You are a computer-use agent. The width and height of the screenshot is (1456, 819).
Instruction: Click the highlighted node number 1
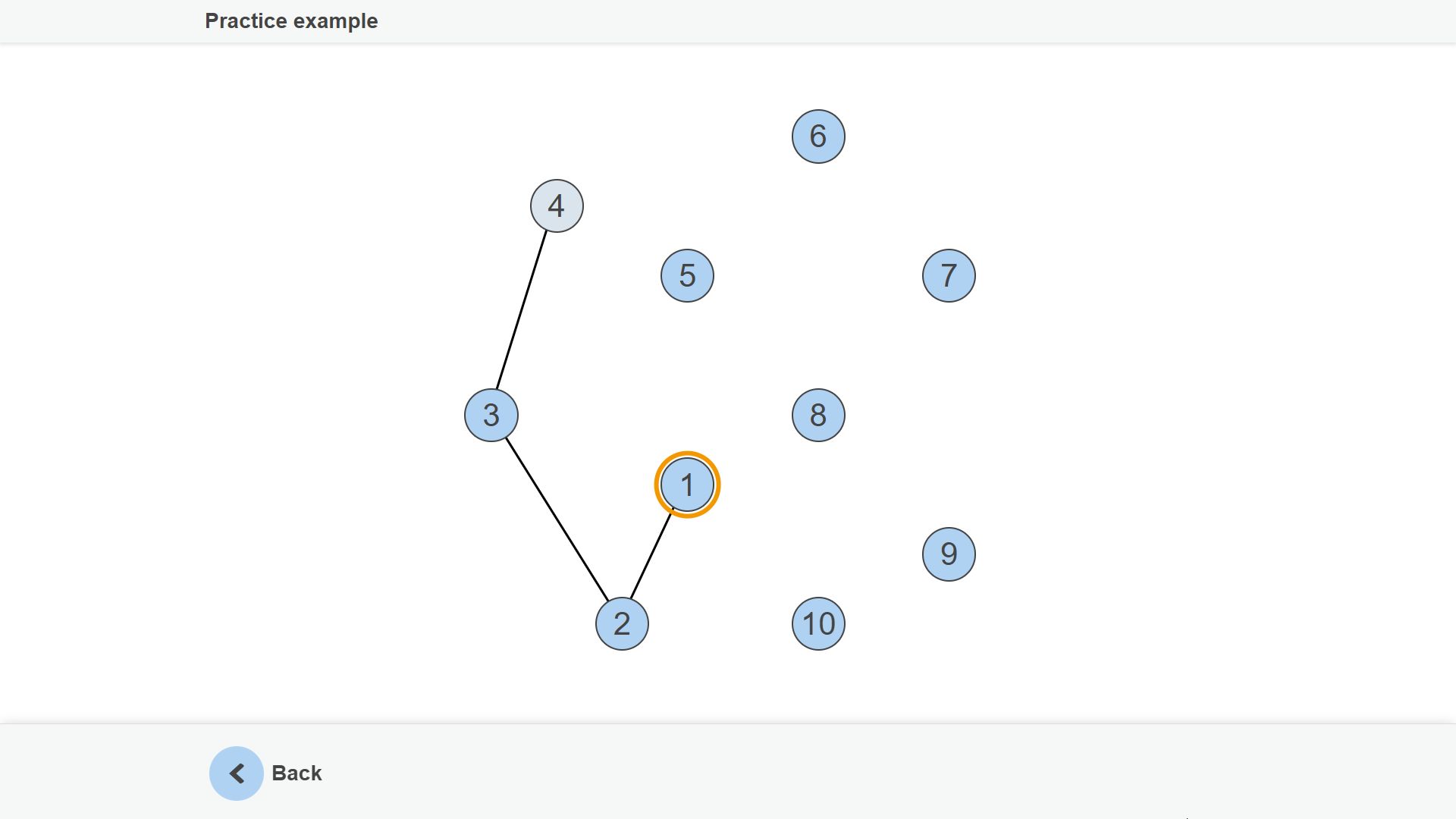coord(687,485)
